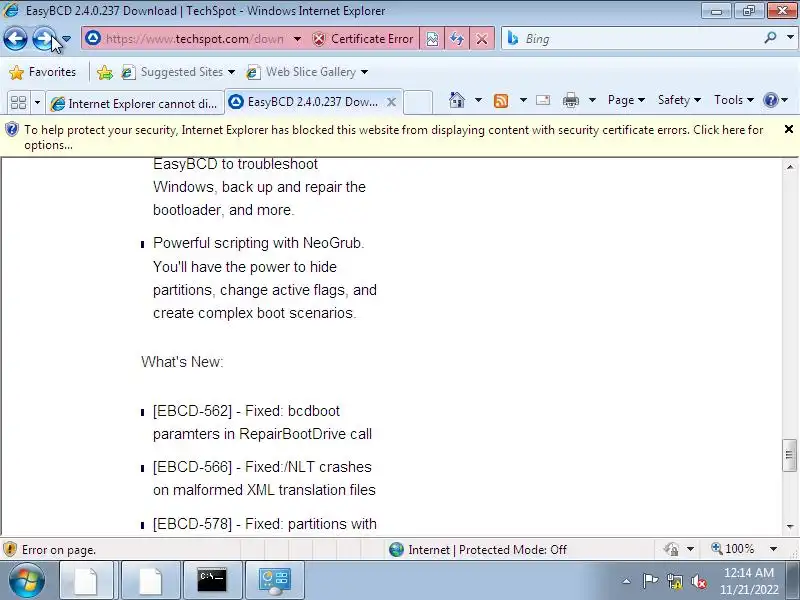Viewport: 800px width, 600px height.
Task: Open the second blank document taskbar item
Action: 151,580
